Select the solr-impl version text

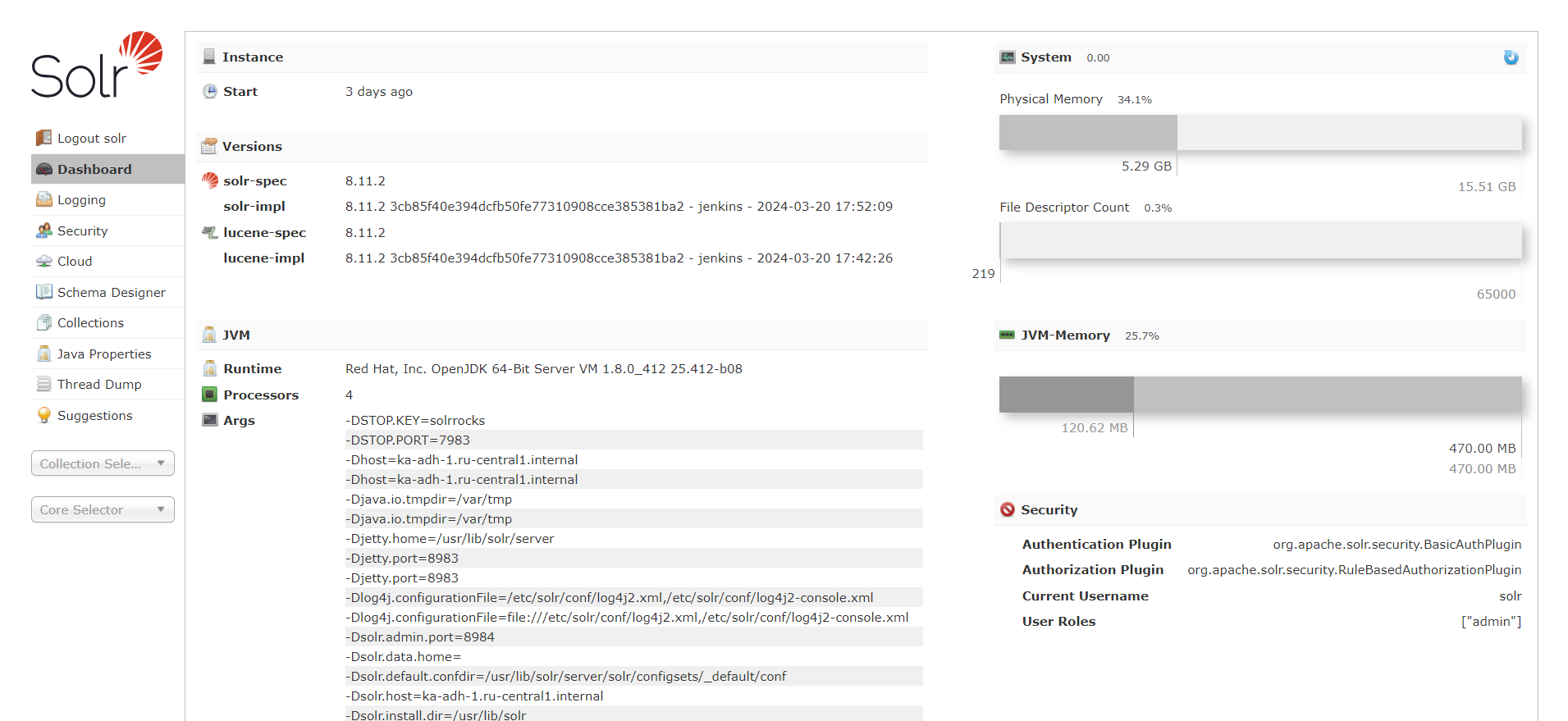(619, 206)
